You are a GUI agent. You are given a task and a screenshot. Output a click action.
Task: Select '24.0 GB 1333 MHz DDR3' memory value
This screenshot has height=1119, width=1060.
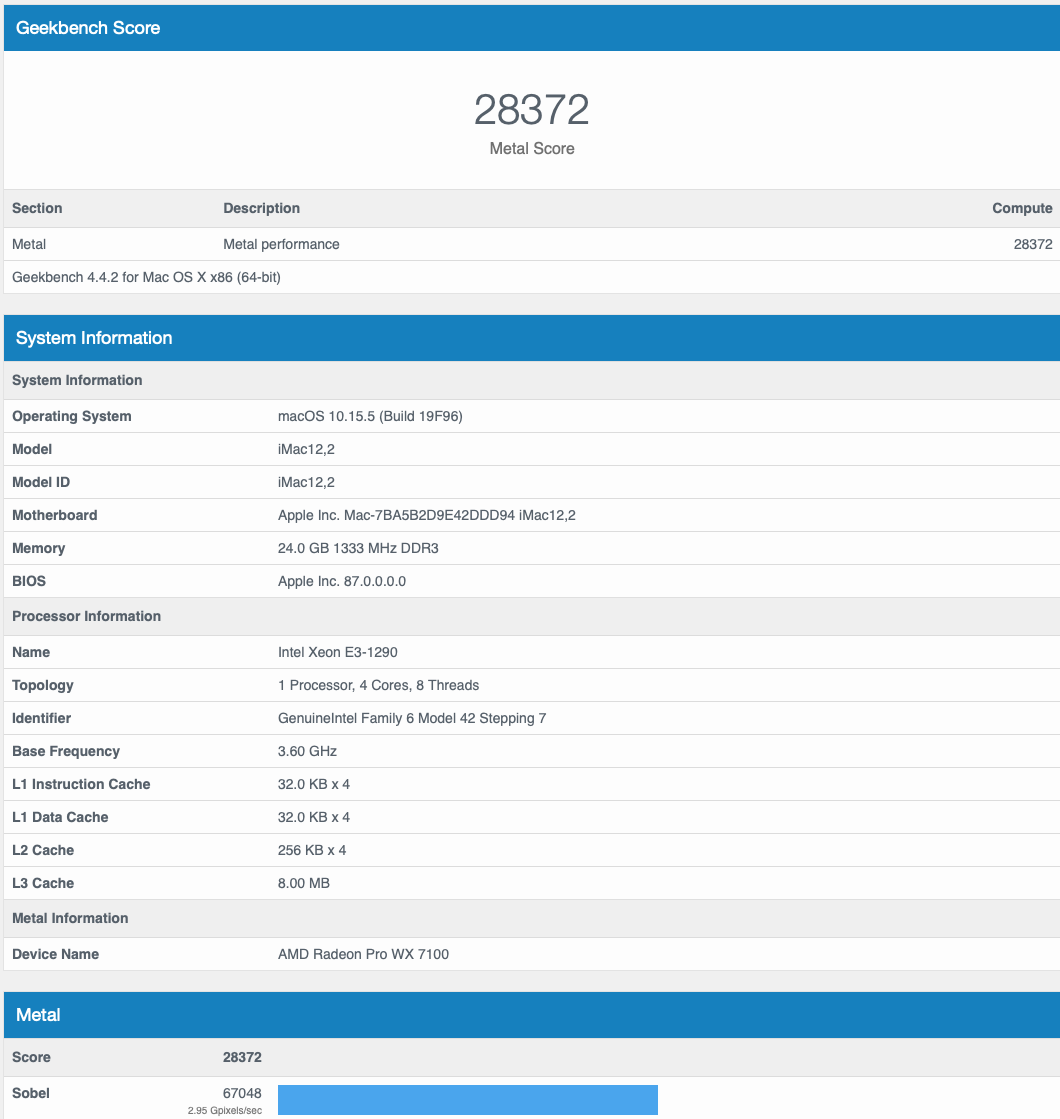pos(358,548)
